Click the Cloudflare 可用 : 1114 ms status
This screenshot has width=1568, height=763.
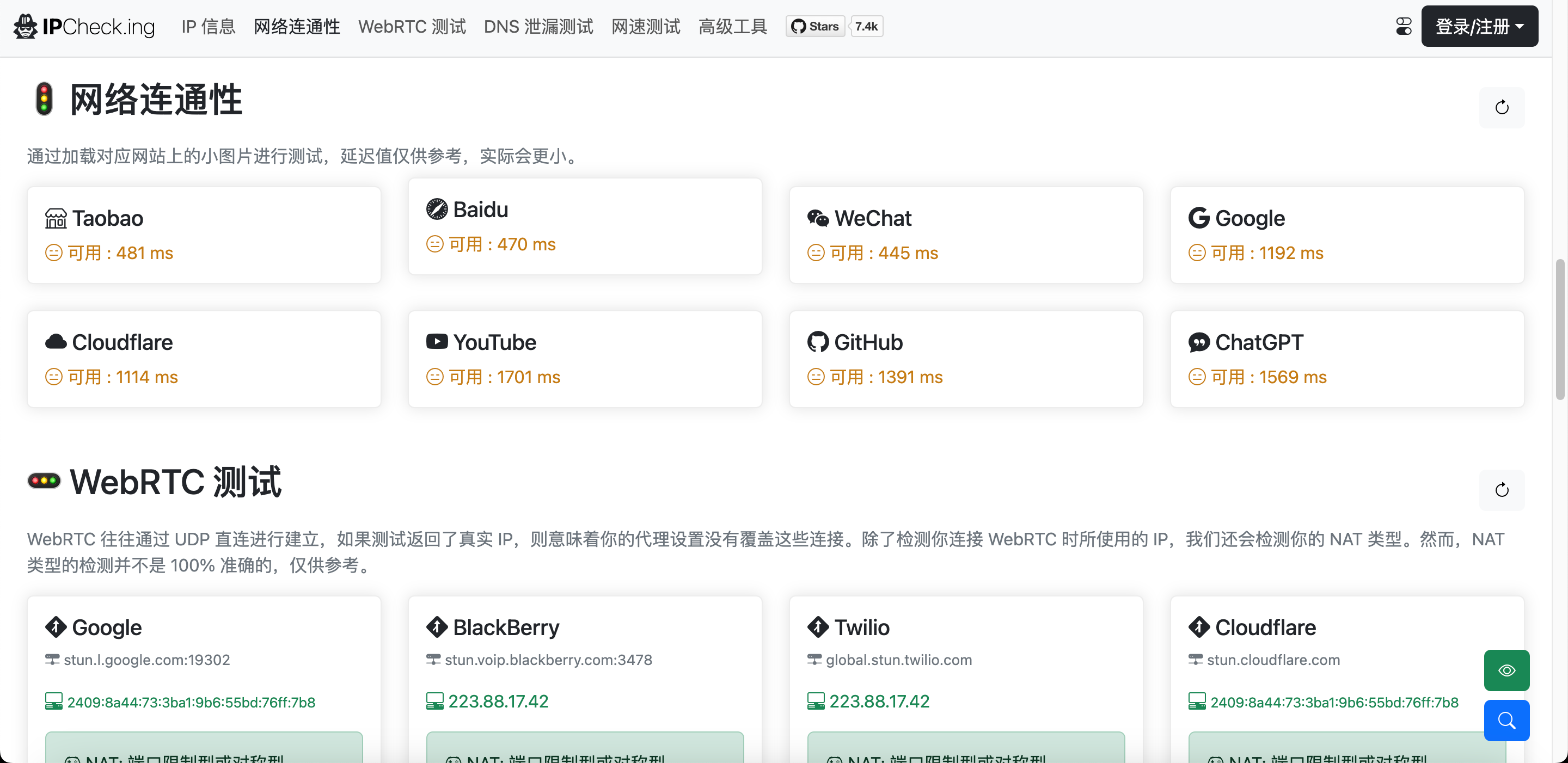coord(112,377)
